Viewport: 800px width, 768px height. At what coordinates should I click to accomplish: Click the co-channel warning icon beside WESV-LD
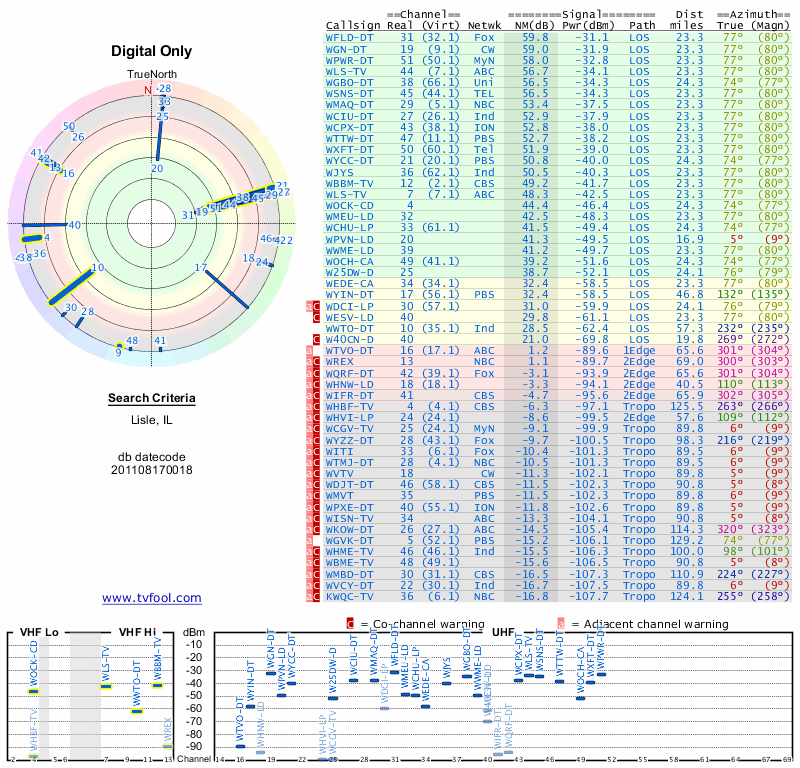click(318, 317)
